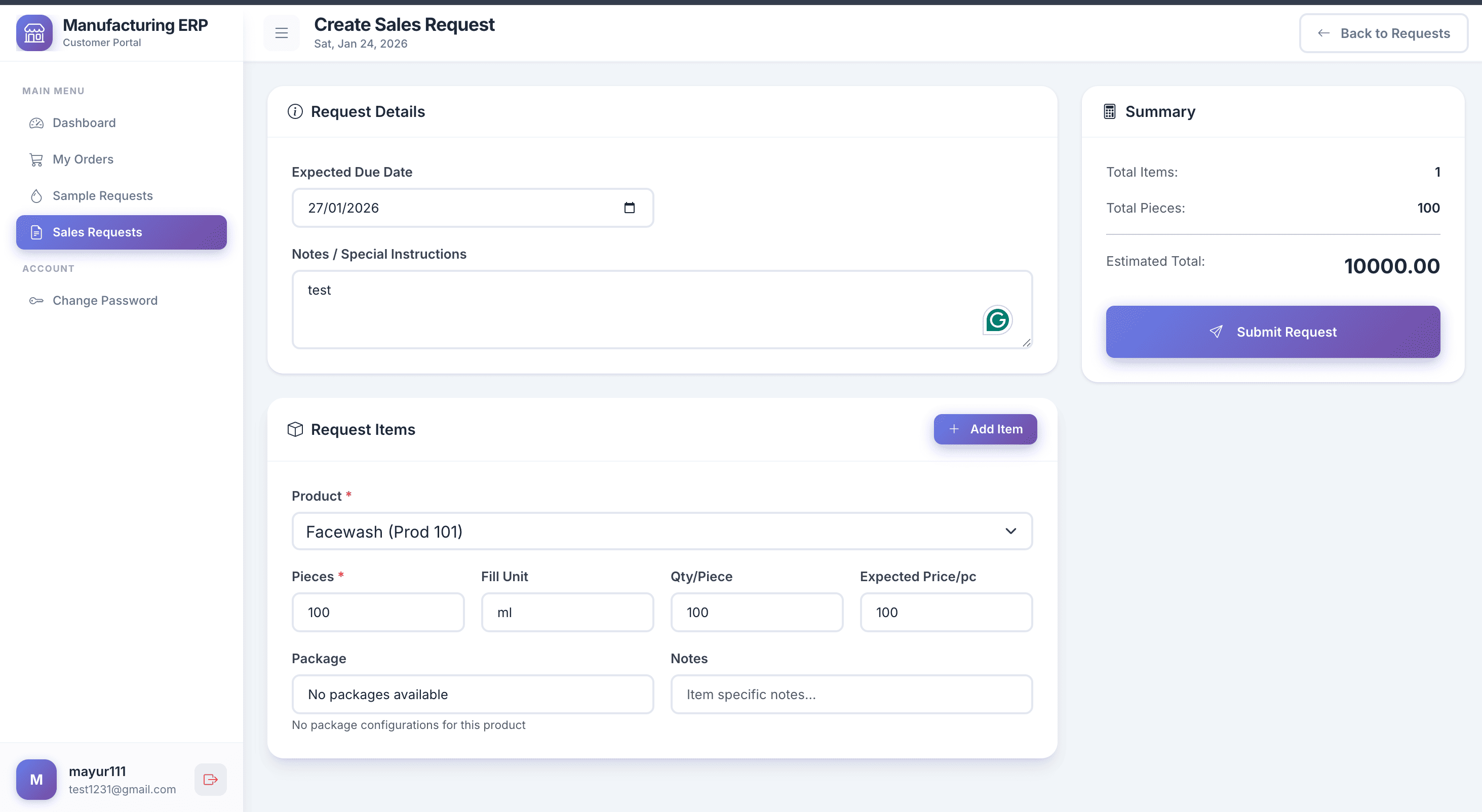This screenshot has width=1482, height=812.
Task: Select Change Password under Account
Action: coord(105,300)
